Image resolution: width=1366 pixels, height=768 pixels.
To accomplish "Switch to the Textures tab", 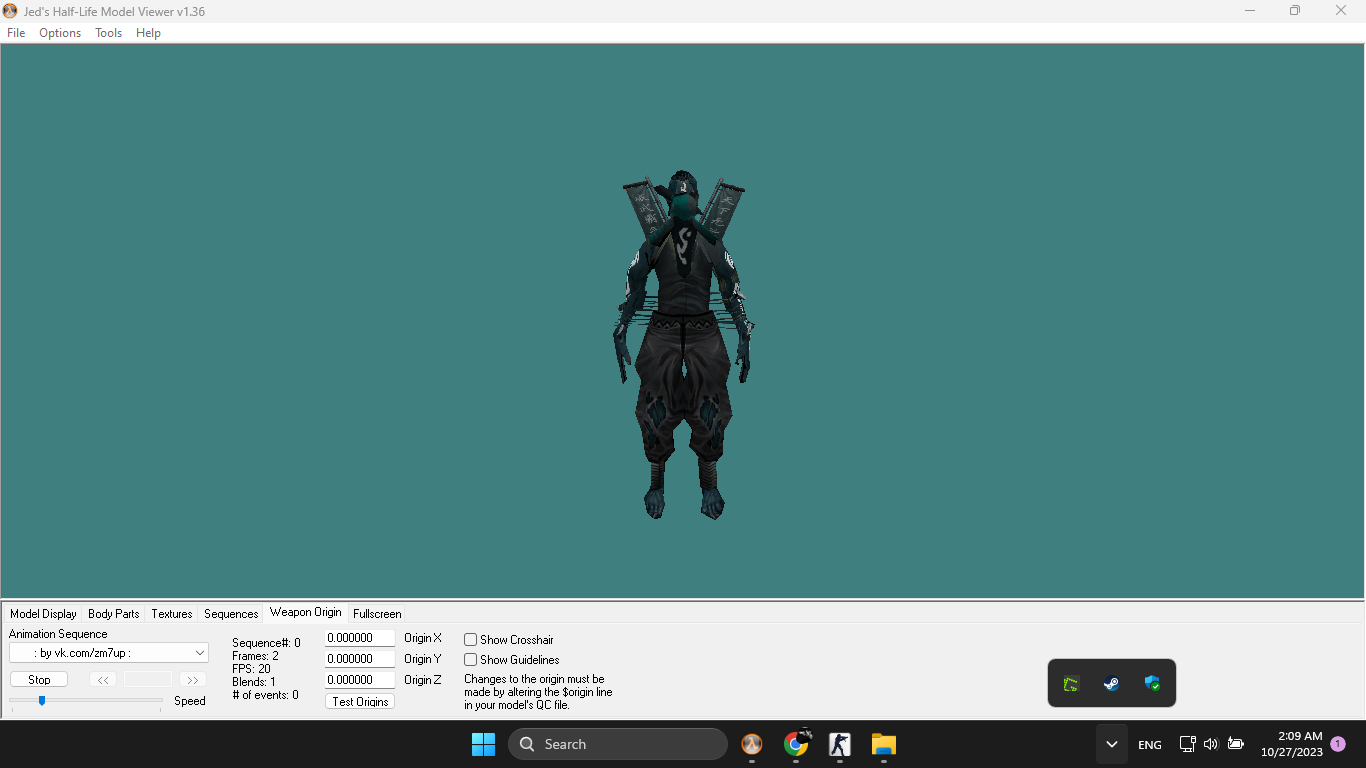I will 172,614.
